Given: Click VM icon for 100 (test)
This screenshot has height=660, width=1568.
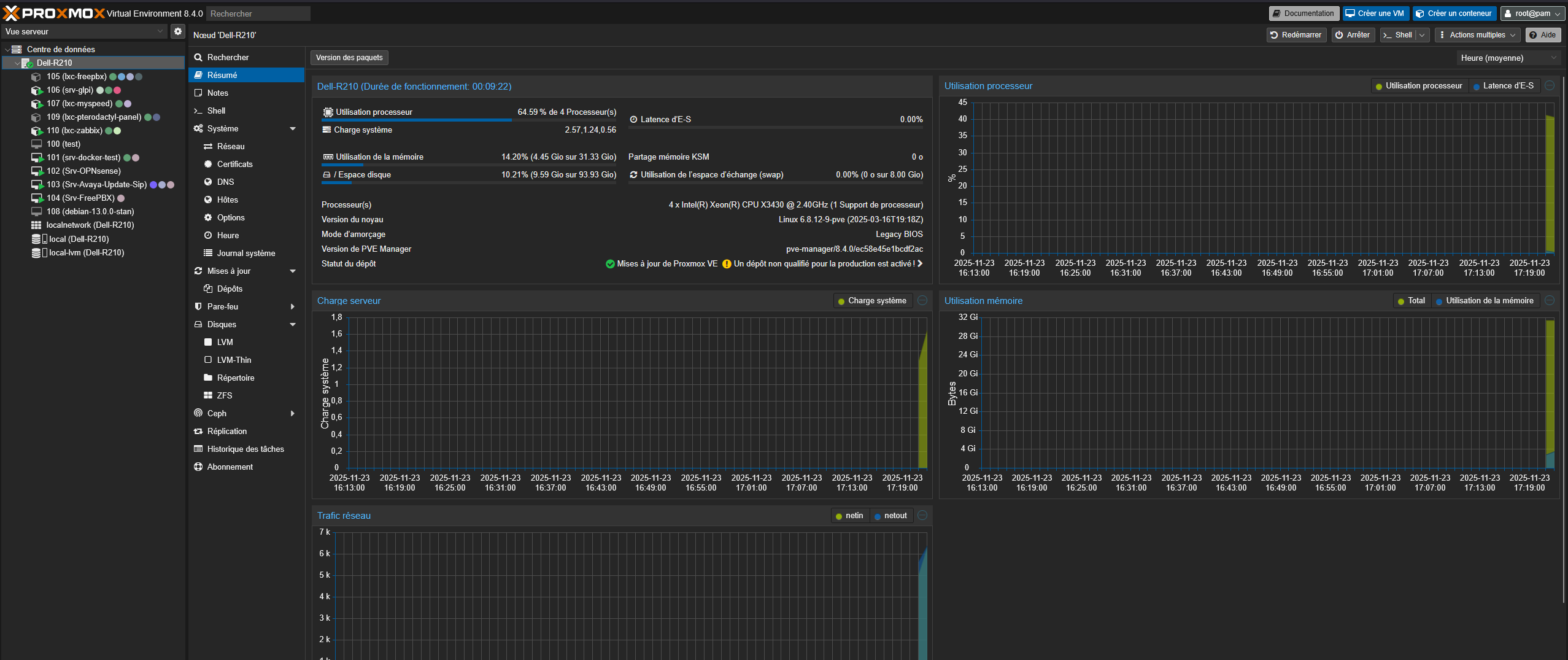Looking at the screenshot, I should tap(36, 144).
